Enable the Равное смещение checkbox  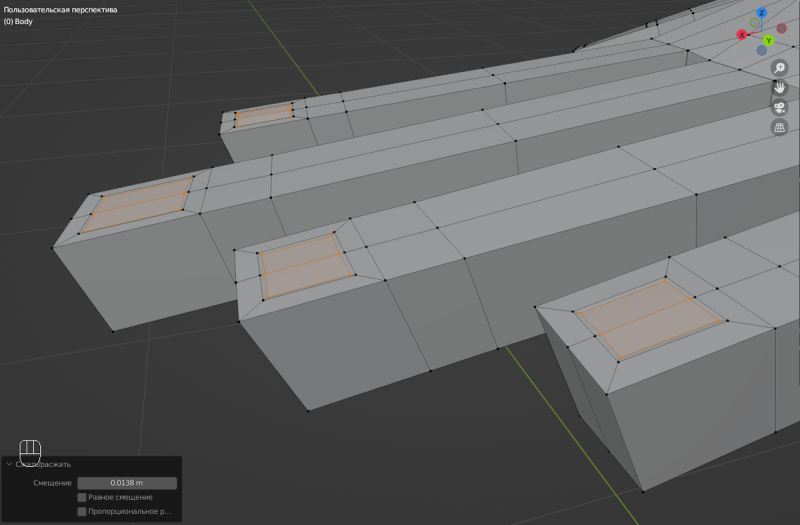point(82,497)
